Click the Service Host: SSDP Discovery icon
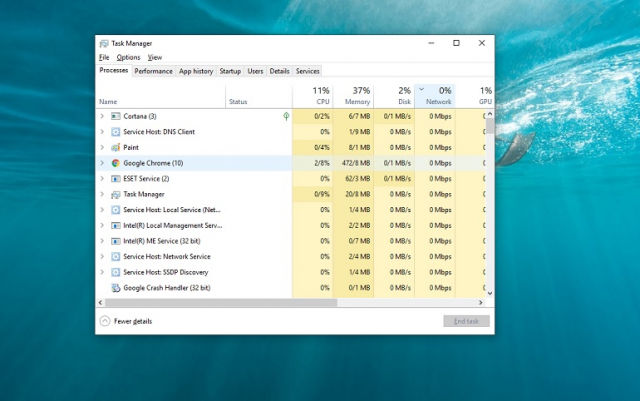This screenshot has height=401, width=640. pyautogui.click(x=116, y=272)
